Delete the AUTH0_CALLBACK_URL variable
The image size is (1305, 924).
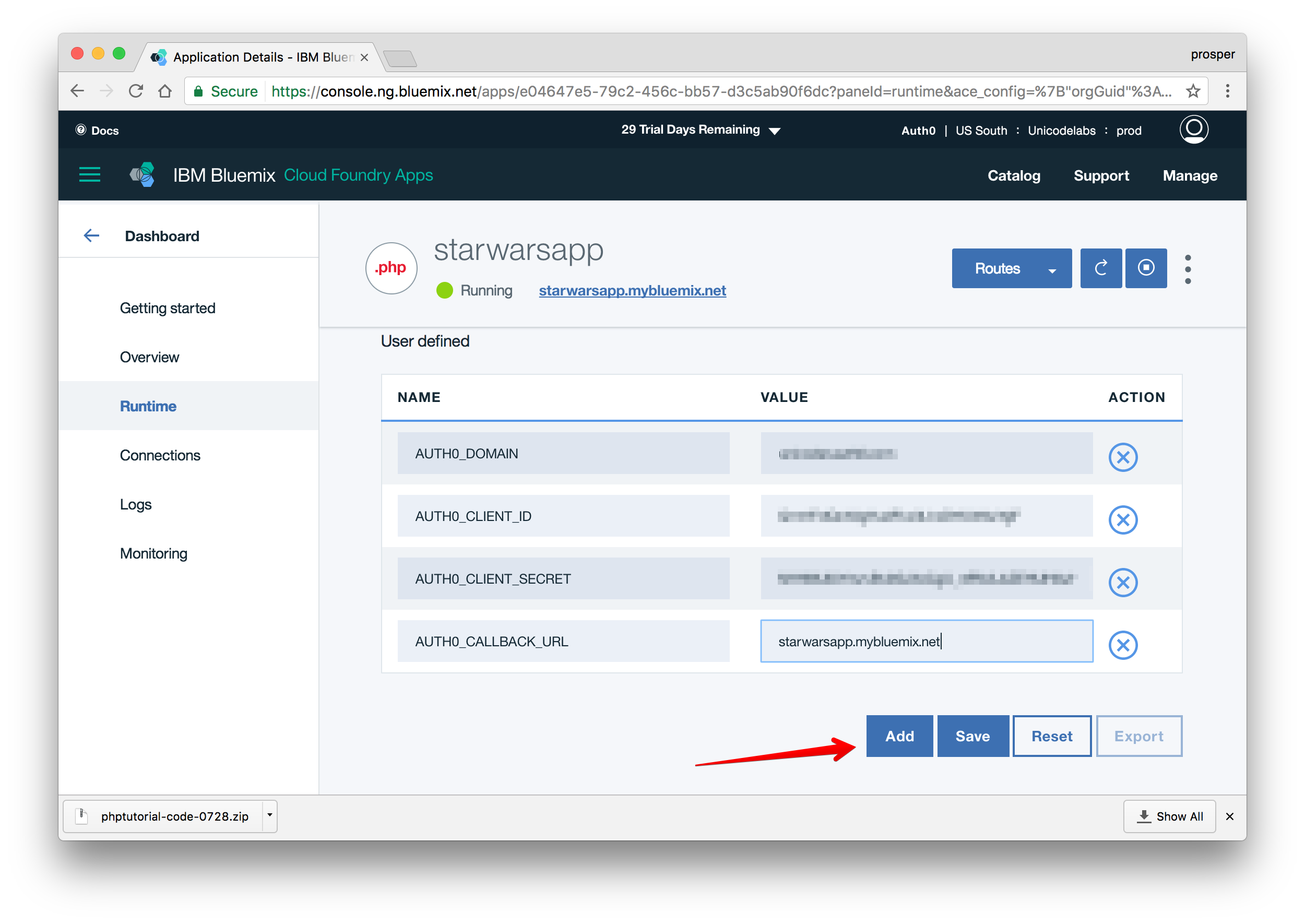pos(1122,645)
